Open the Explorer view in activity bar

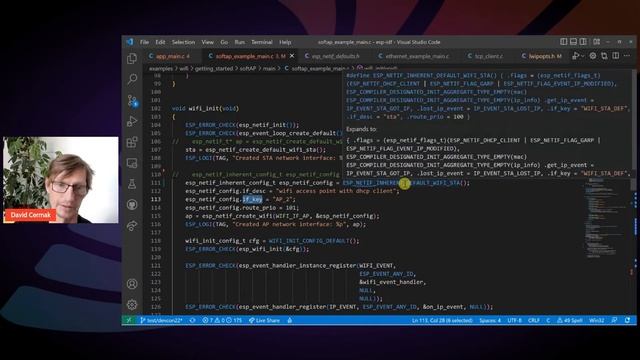coord(132,58)
